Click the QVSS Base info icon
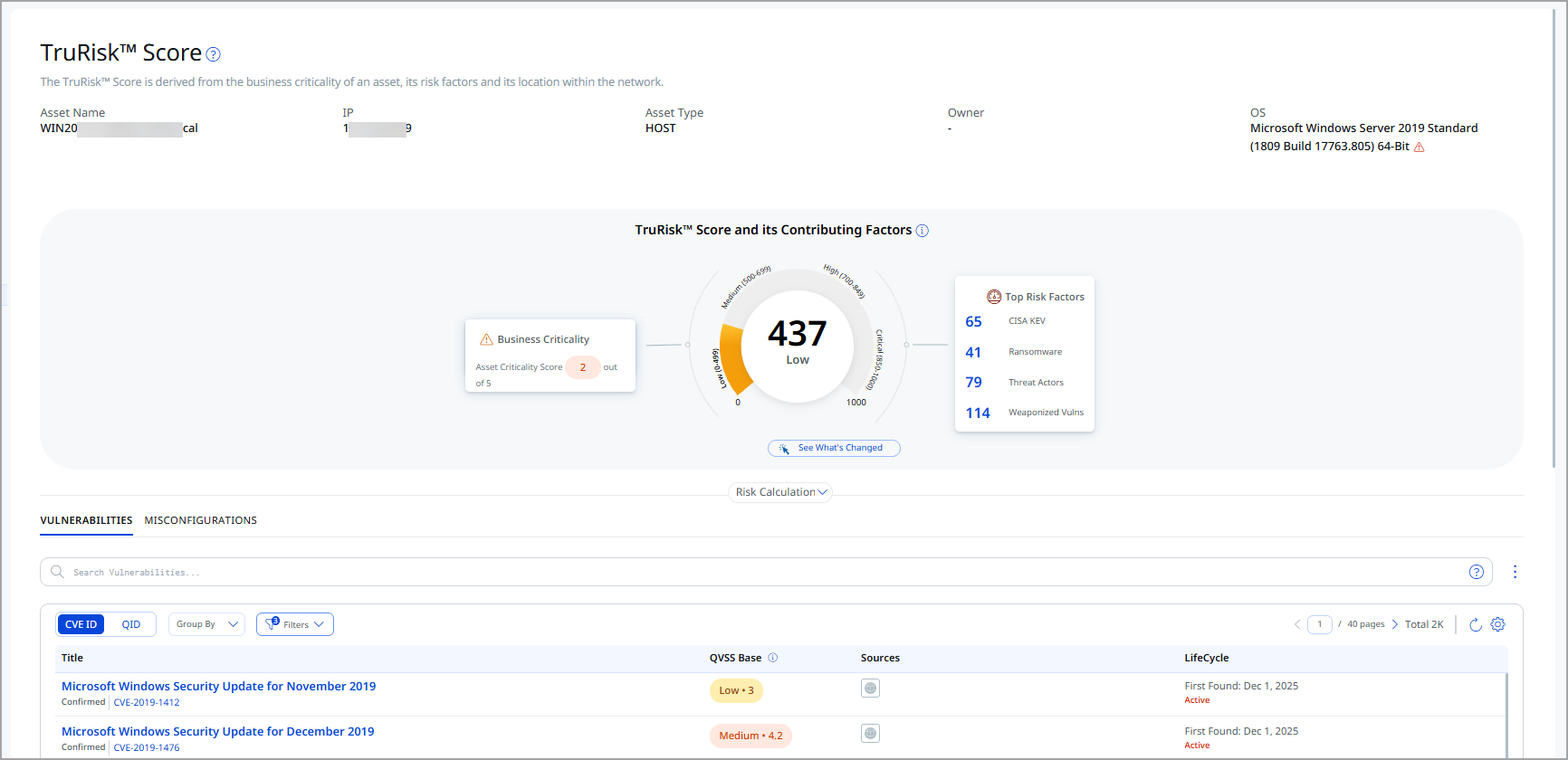Image resolution: width=1568 pixels, height=760 pixels. [x=773, y=658]
